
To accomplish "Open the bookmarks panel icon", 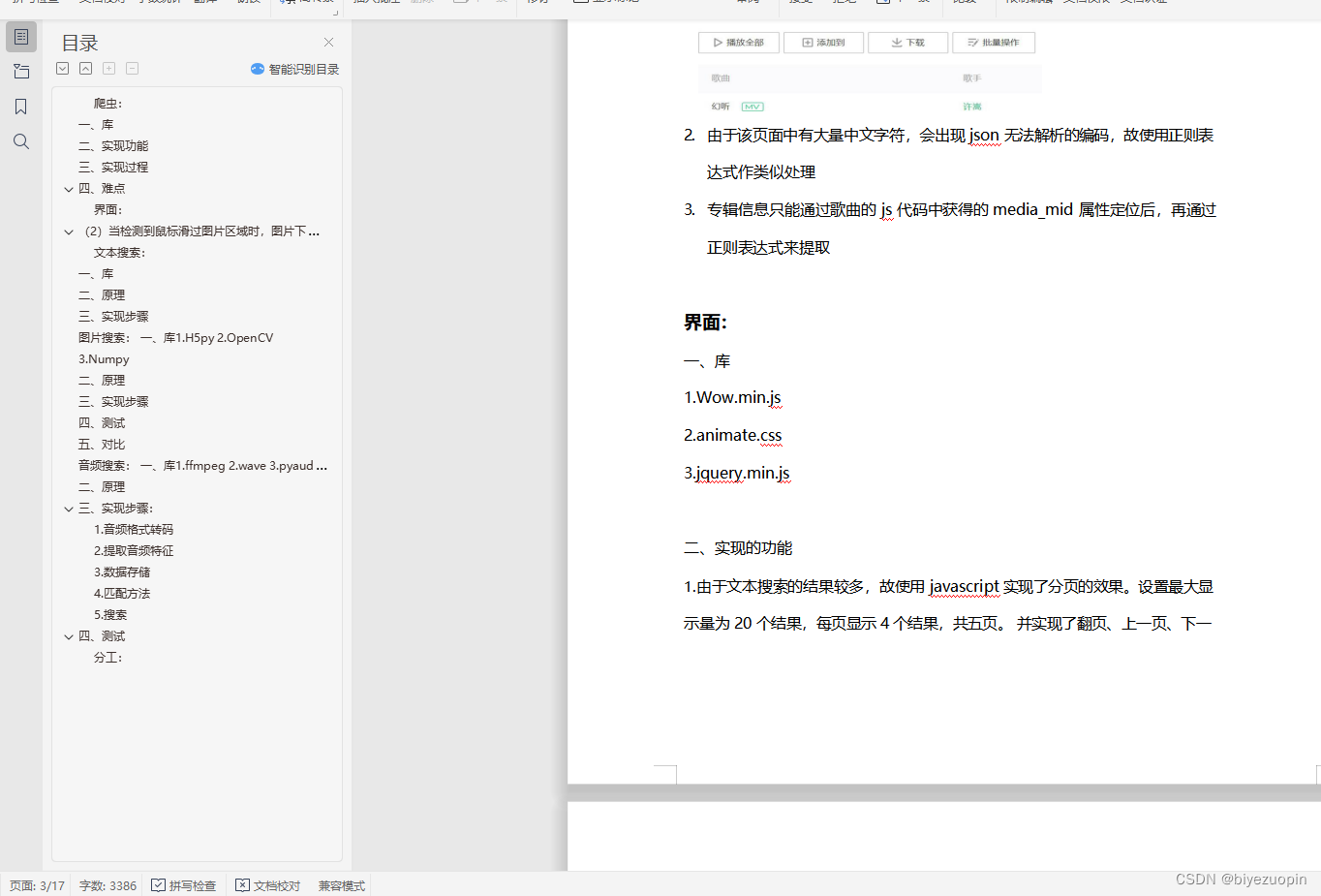I will [x=21, y=107].
